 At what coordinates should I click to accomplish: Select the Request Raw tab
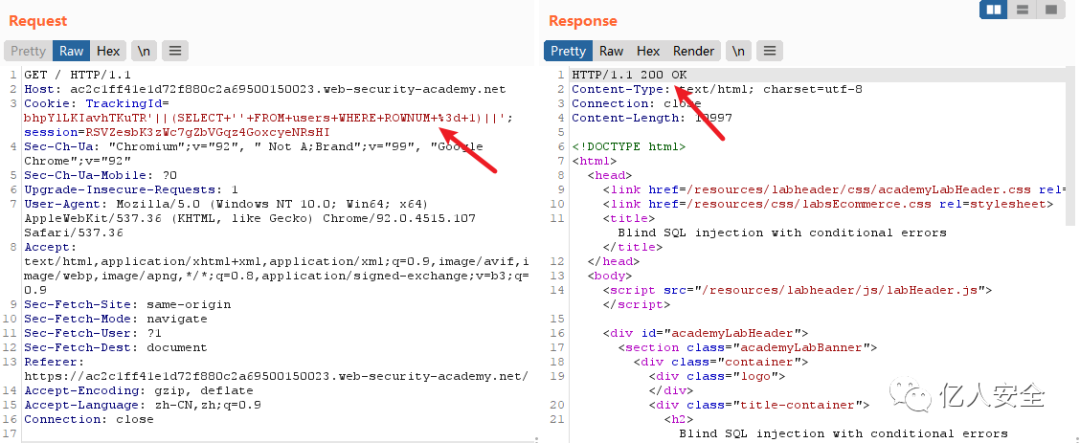tap(71, 51)
